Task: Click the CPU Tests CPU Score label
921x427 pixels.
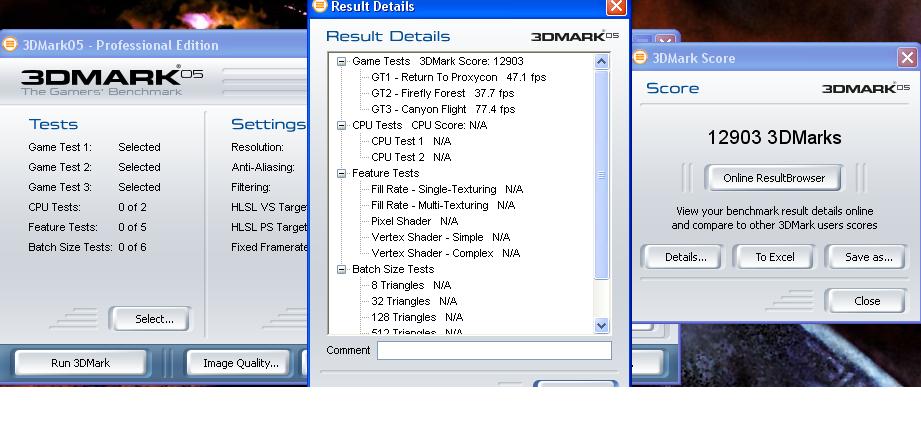Action: click(x=419, y=125)
